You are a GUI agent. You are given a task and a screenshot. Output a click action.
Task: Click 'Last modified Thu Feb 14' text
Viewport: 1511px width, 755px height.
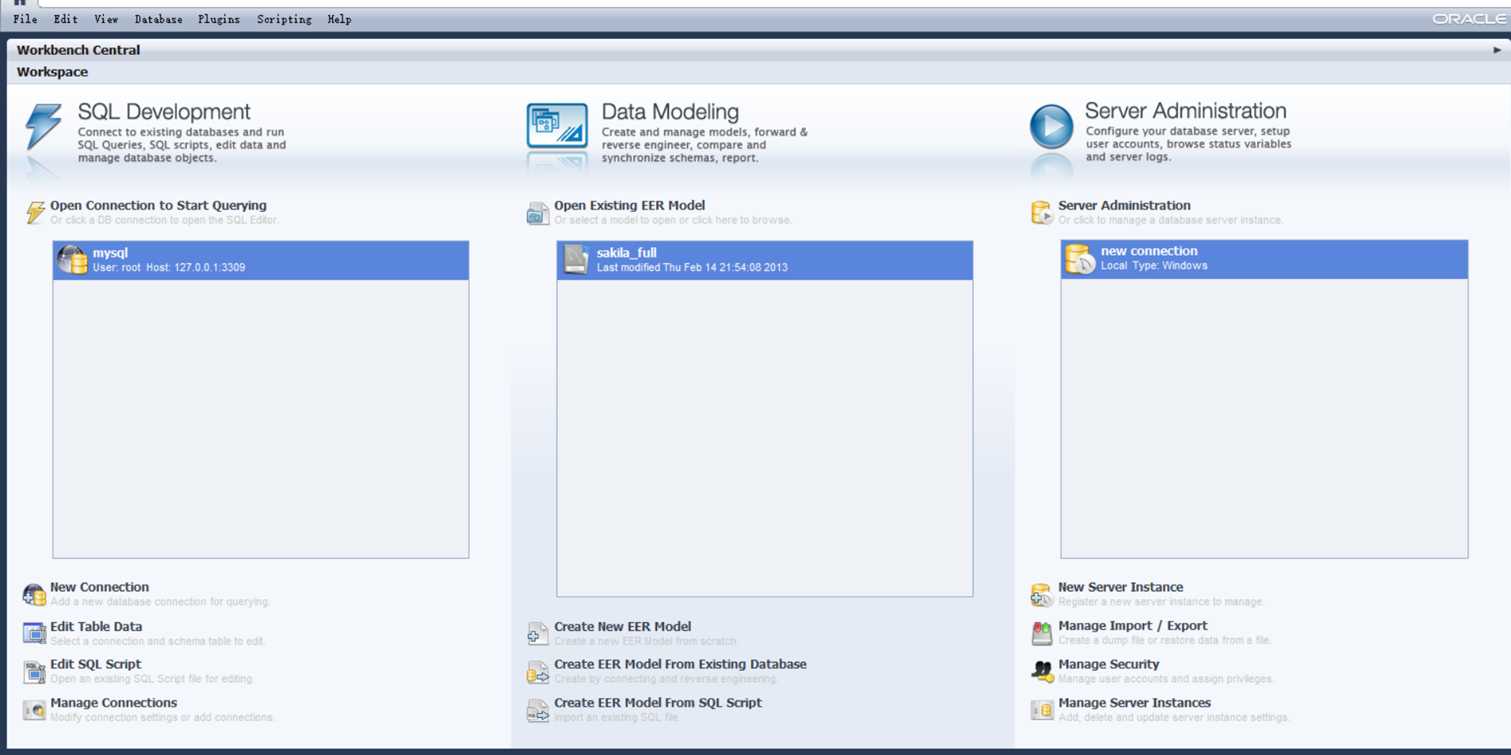click(x=692, y=268)
